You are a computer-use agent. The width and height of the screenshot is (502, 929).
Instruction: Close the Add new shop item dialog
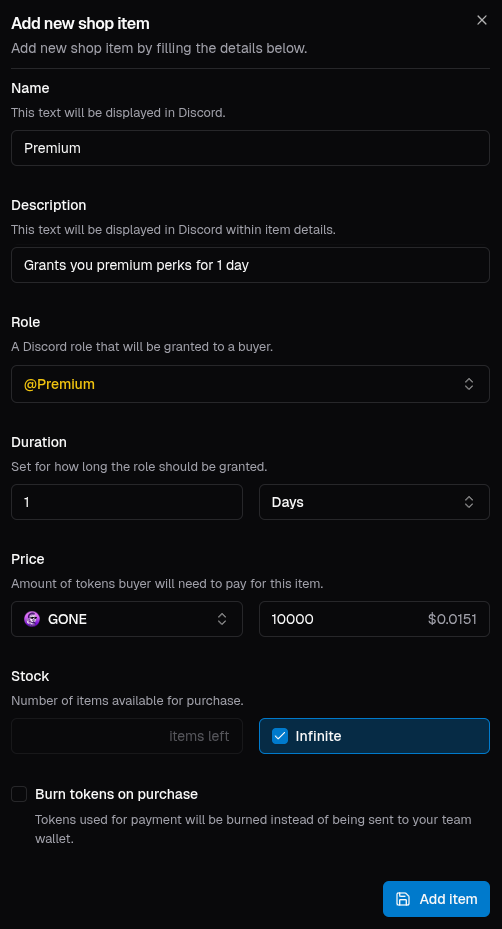(482, 20)
